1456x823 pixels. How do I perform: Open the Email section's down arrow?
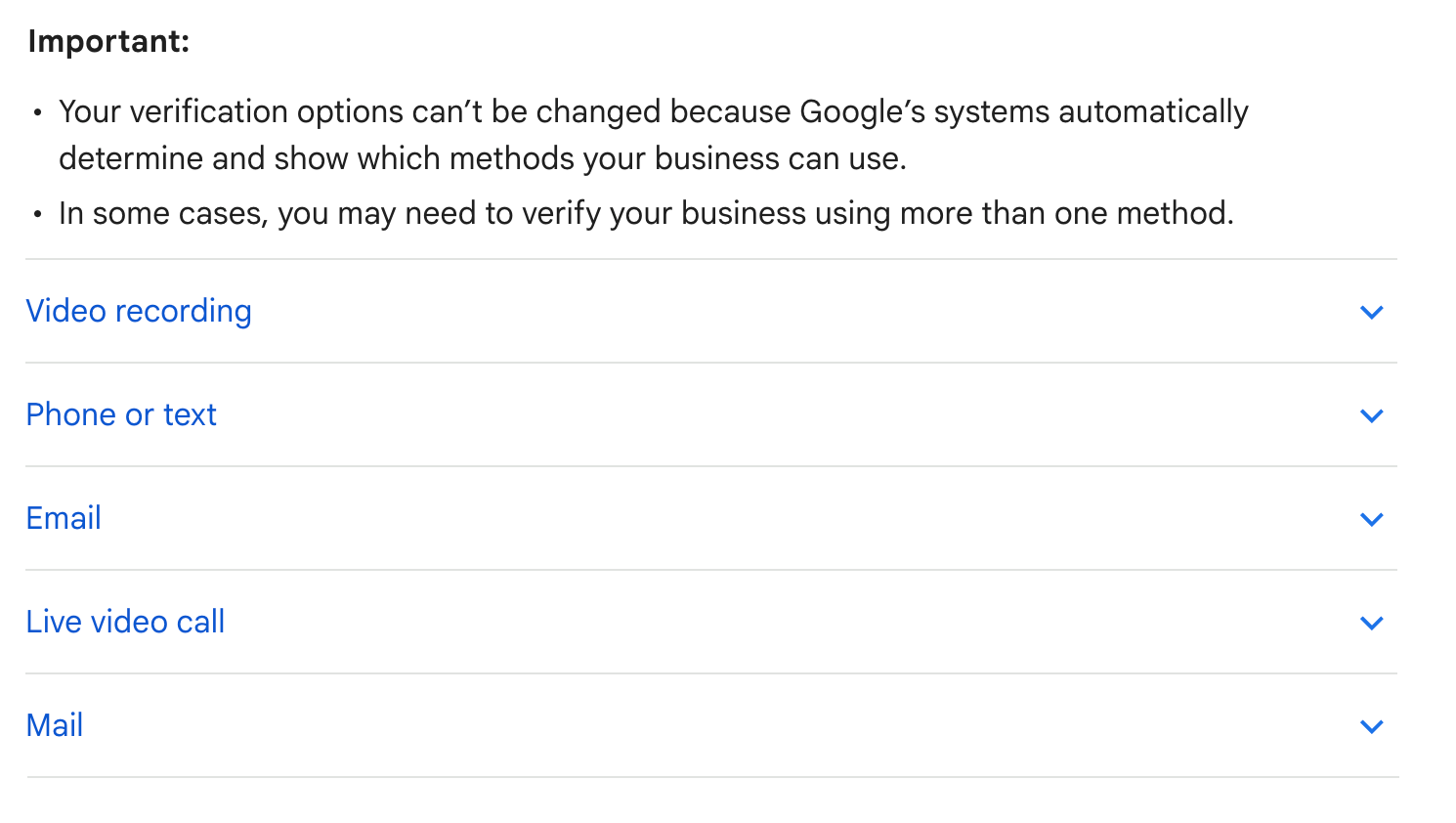(1372, 520)
